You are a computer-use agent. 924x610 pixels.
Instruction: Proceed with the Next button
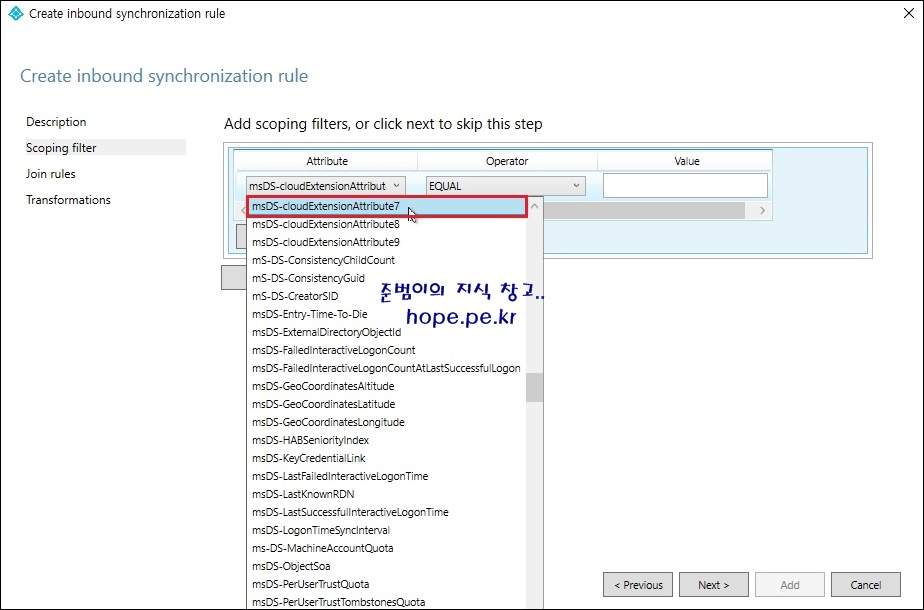click(x=714, y=585)
